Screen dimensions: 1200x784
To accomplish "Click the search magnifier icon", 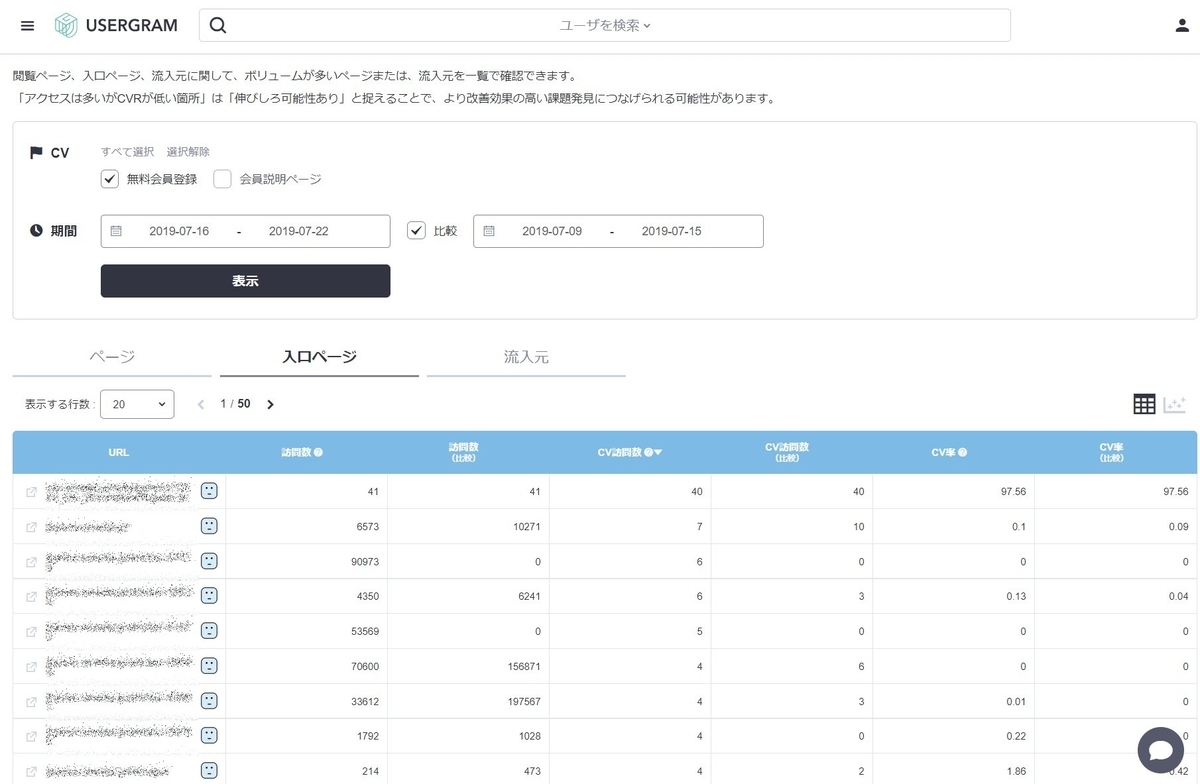I will 218,26.
